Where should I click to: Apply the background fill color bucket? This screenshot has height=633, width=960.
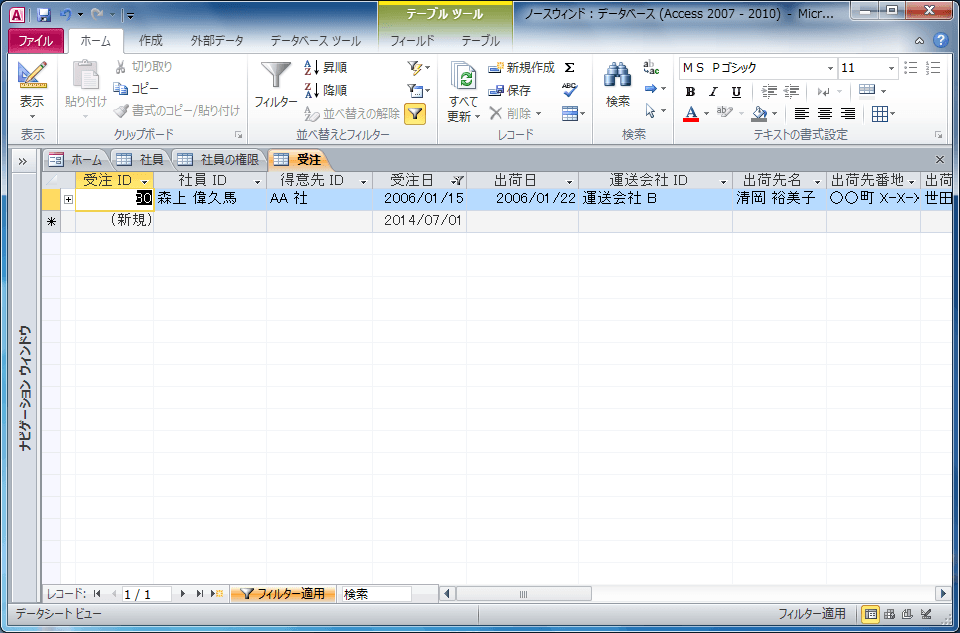(759, 113)
